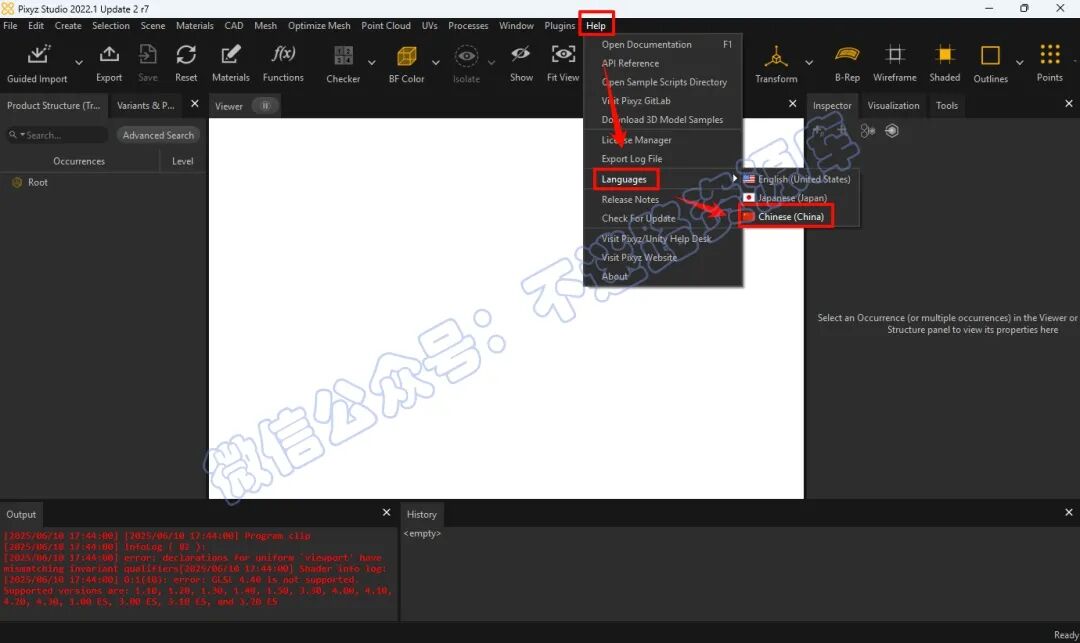Click the search magnifier icon

click(x=12, y=135)
